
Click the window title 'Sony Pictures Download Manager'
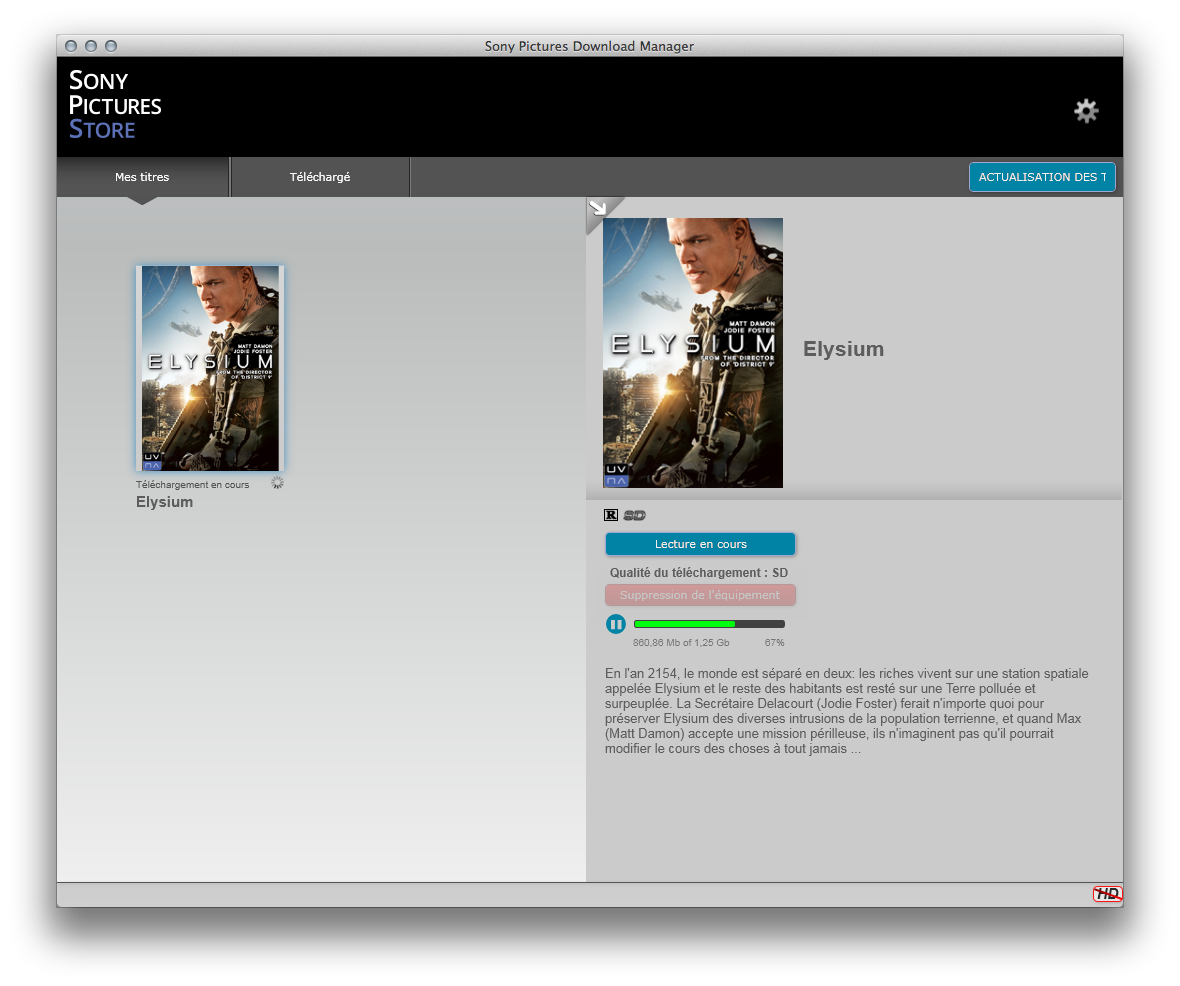click(589, 46)
